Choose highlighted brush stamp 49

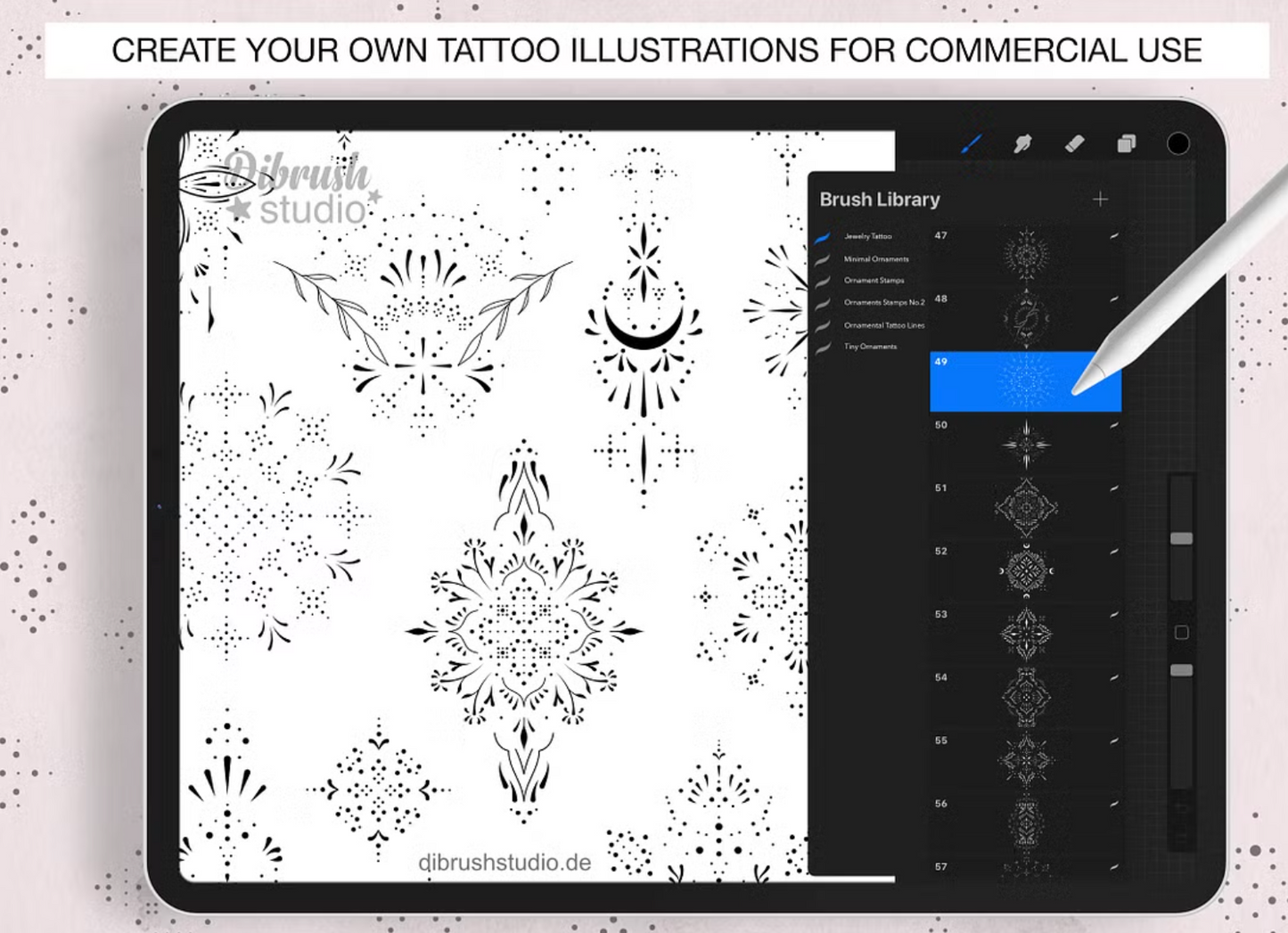click(1026, 381)
